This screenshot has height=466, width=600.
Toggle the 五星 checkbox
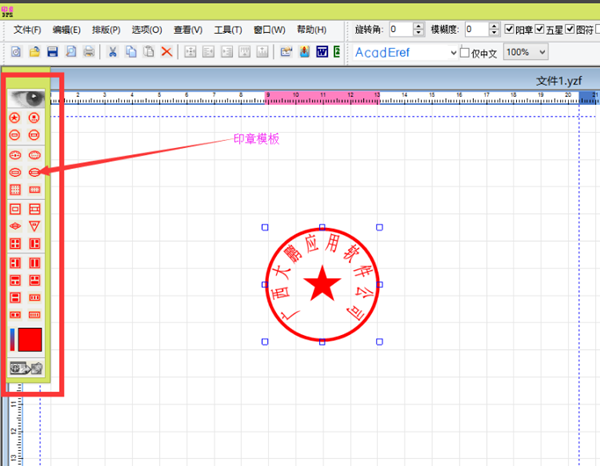click(x=540, y=29)
